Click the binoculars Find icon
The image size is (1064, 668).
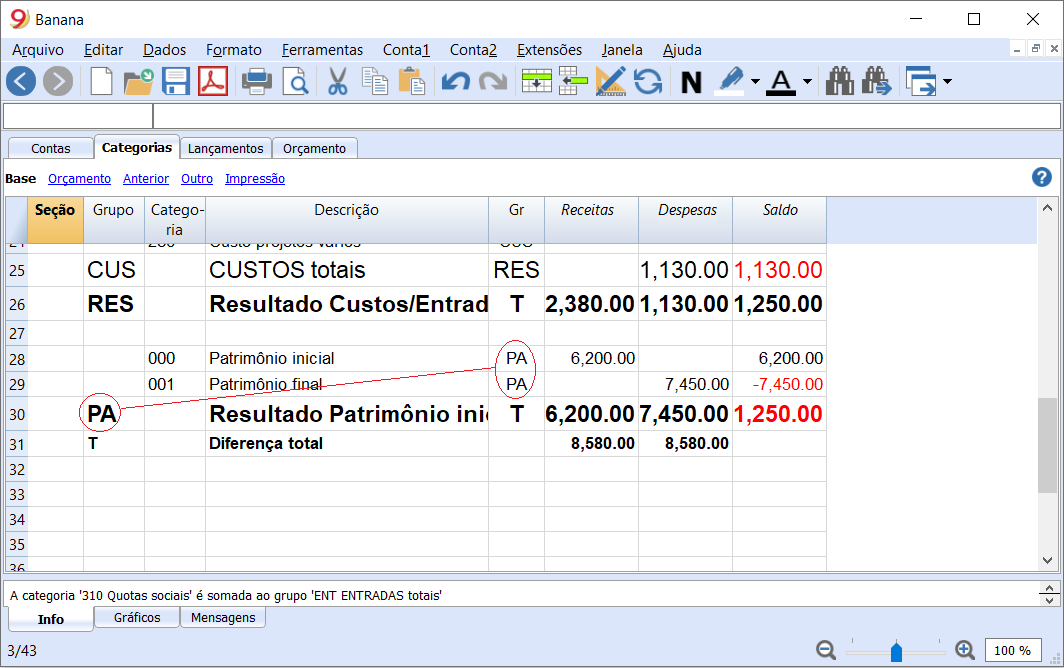840,81
